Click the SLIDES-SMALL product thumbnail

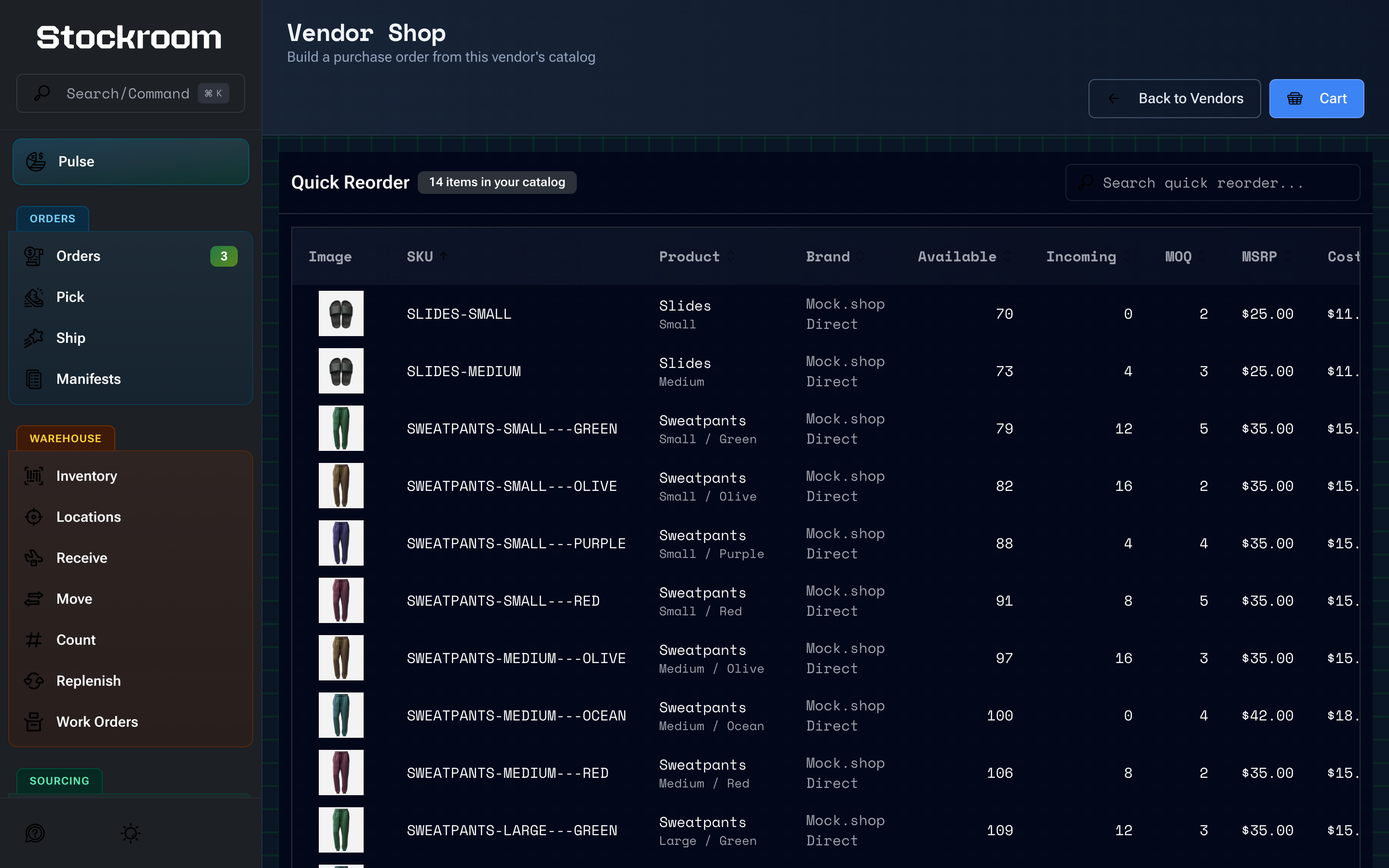(341, 313)
